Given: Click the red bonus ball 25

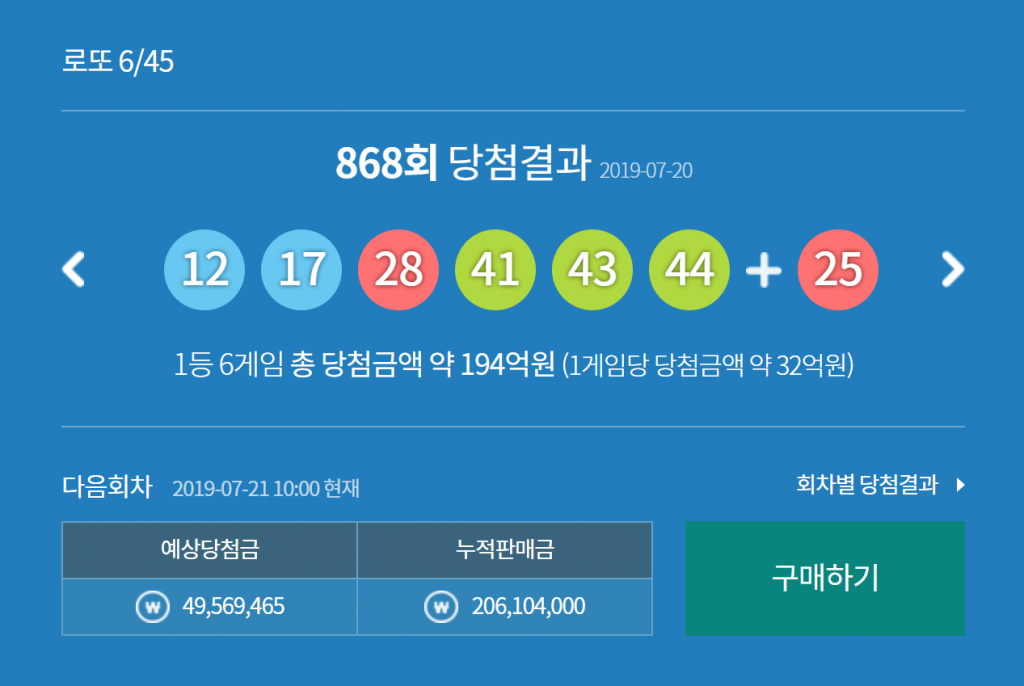Looking at the screenshot, I should pyautogui.click(x=838, y=270).
